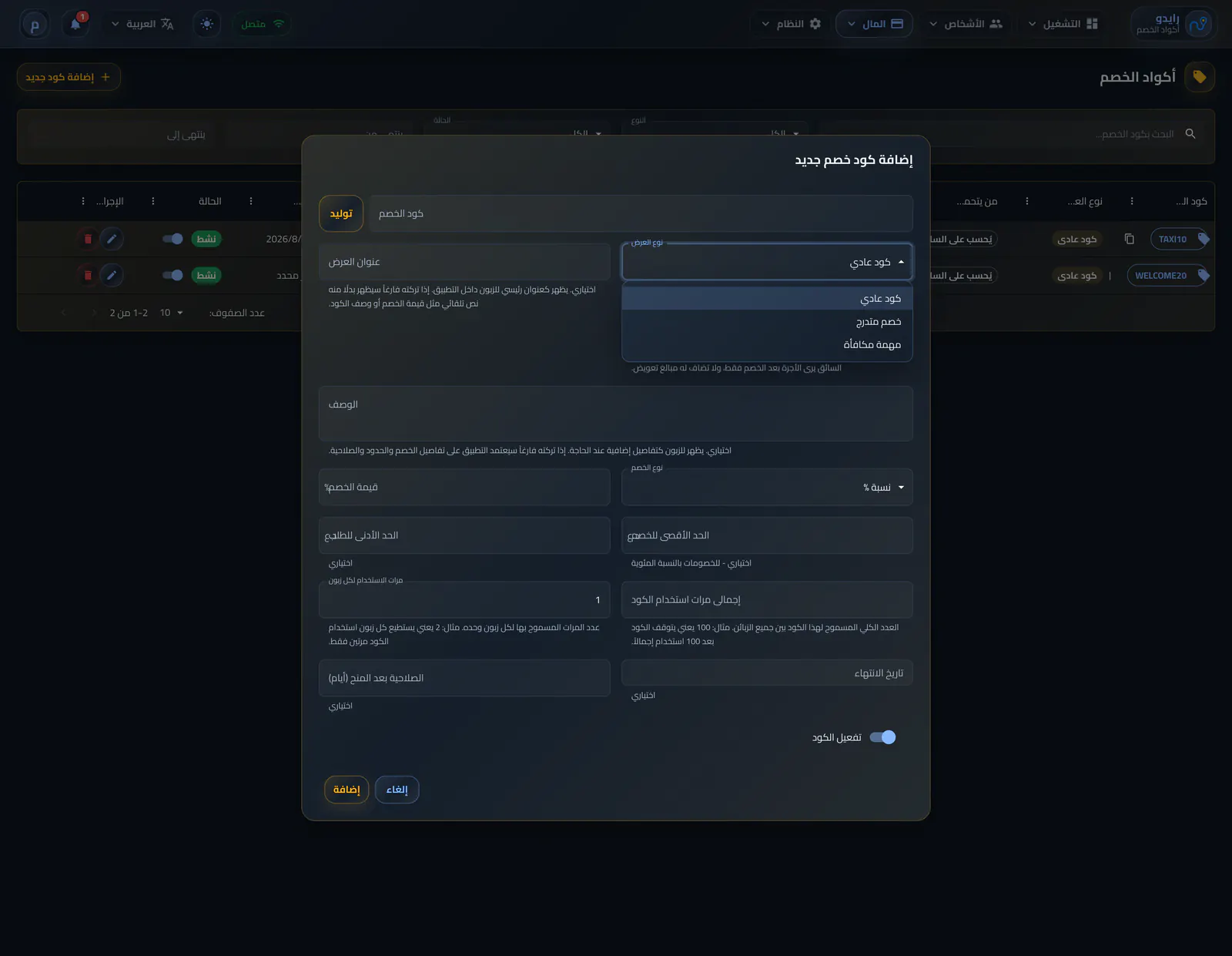Click the search magnifier icon in filter bar

[x=1190, y=134]
